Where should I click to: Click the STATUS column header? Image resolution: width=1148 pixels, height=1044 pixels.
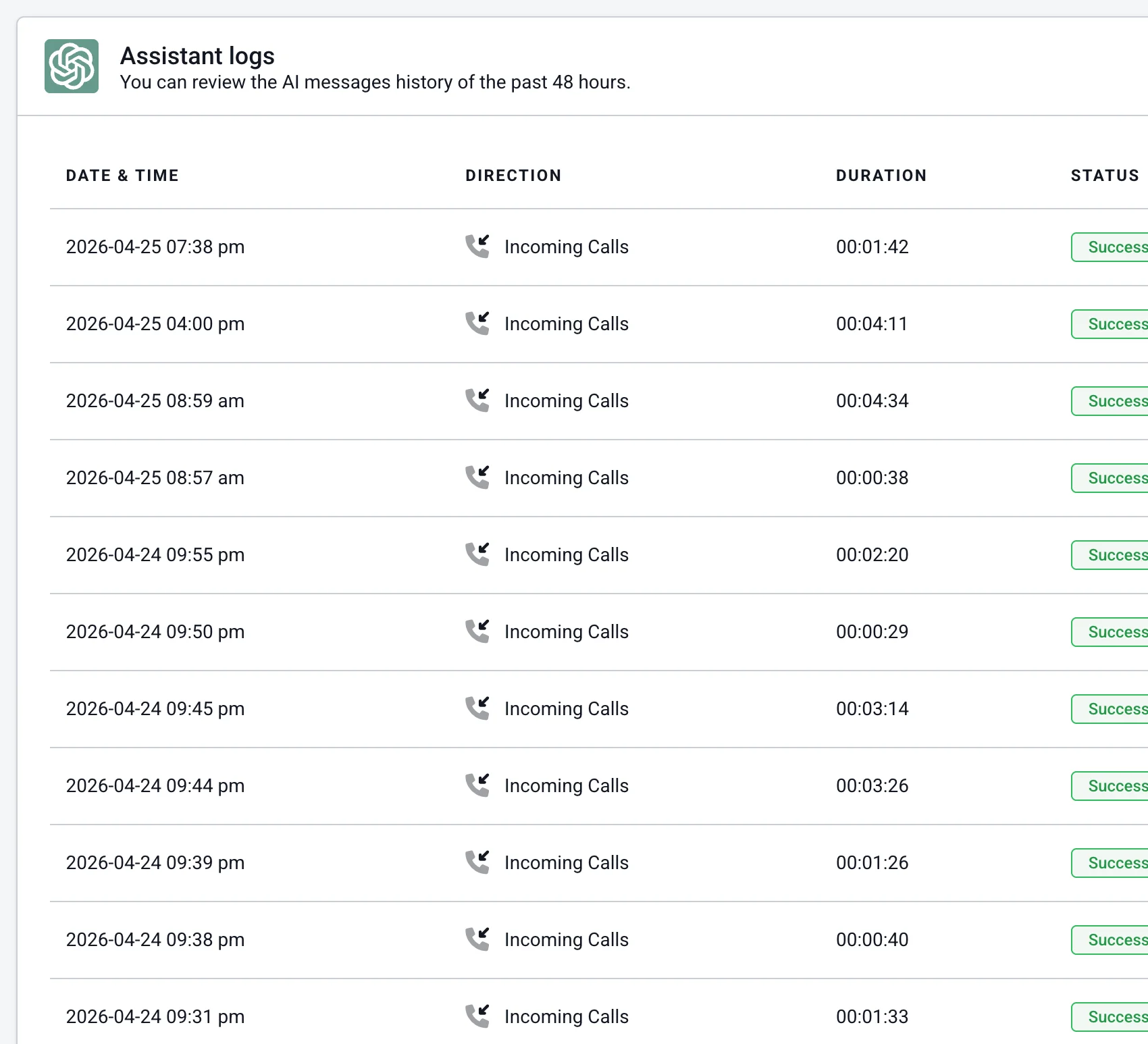1105,176
